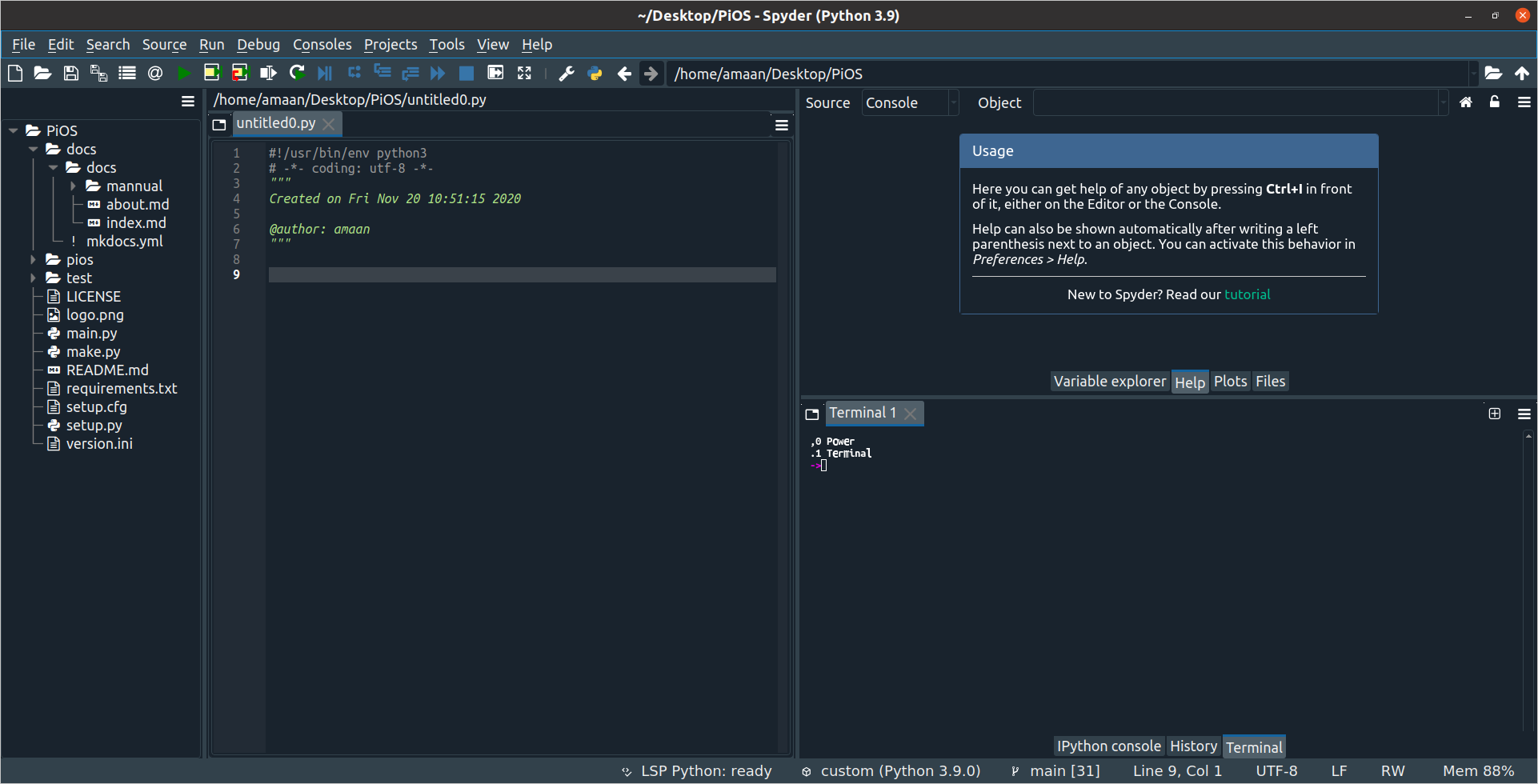
Task: Open Spyder Preferences via the wrench icon
Action: click(x=567, y=73)
